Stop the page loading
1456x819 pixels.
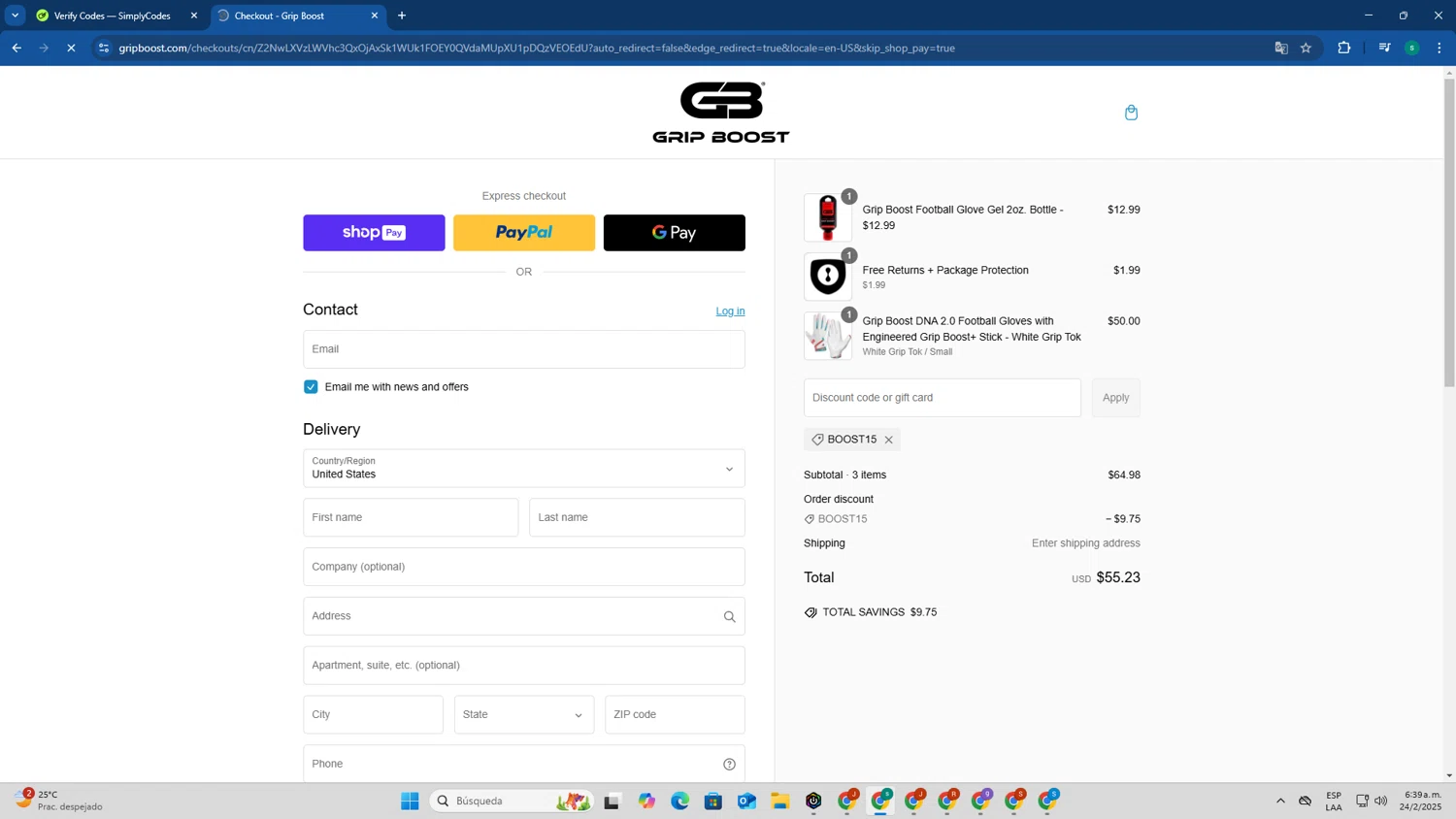point(71,48)
